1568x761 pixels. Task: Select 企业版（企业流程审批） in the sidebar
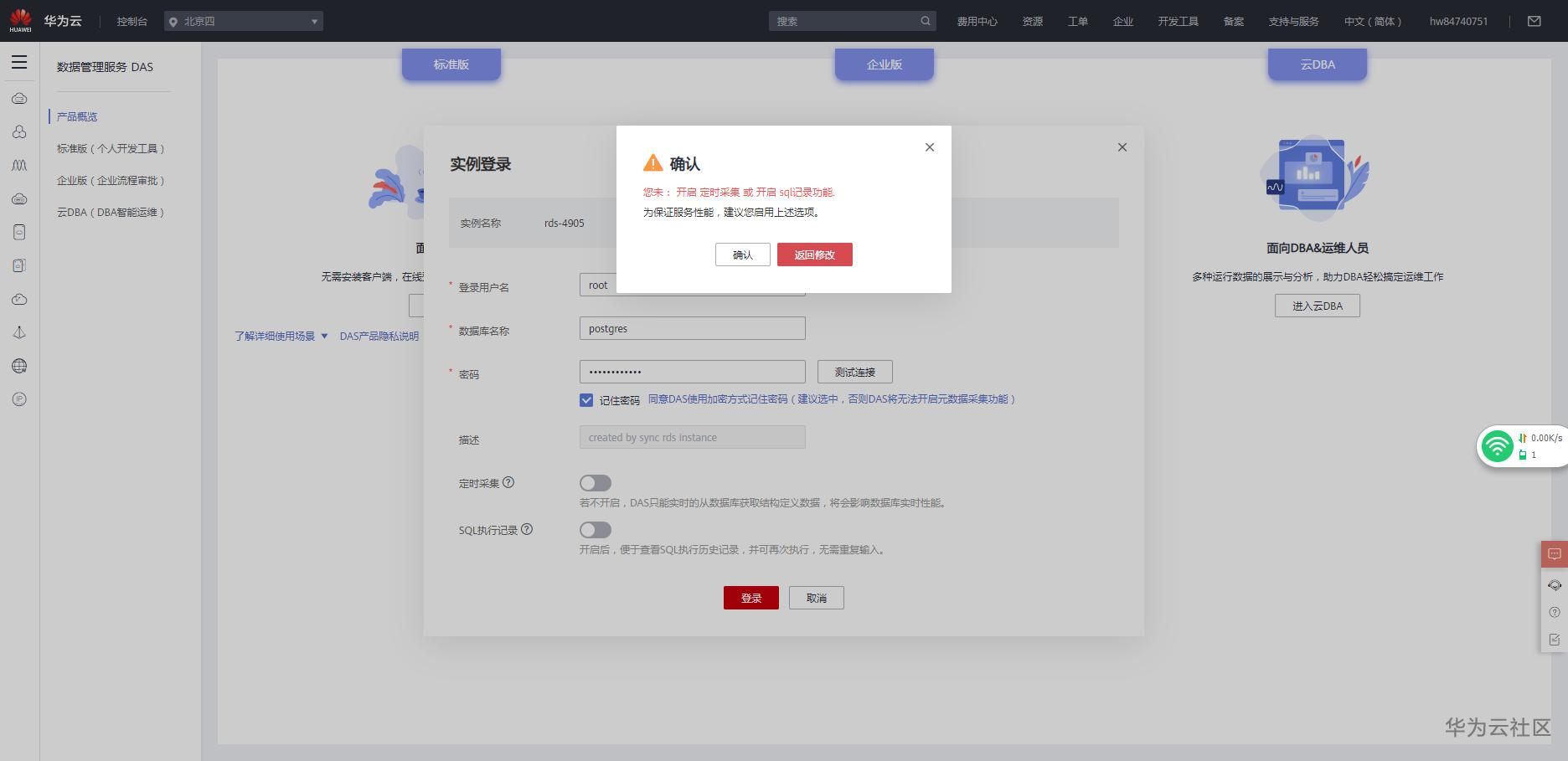tap(111, 180)
